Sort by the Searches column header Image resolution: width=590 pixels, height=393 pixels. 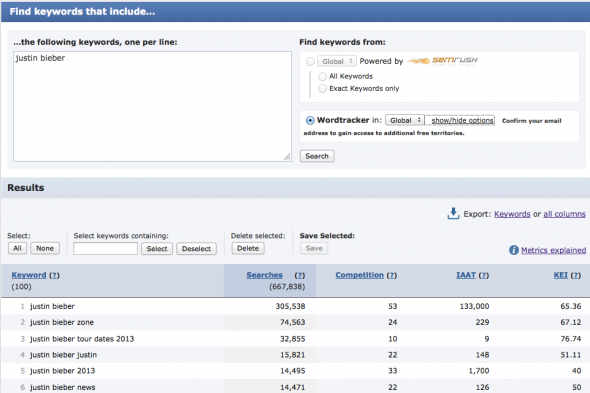click(x=265, y=275)
